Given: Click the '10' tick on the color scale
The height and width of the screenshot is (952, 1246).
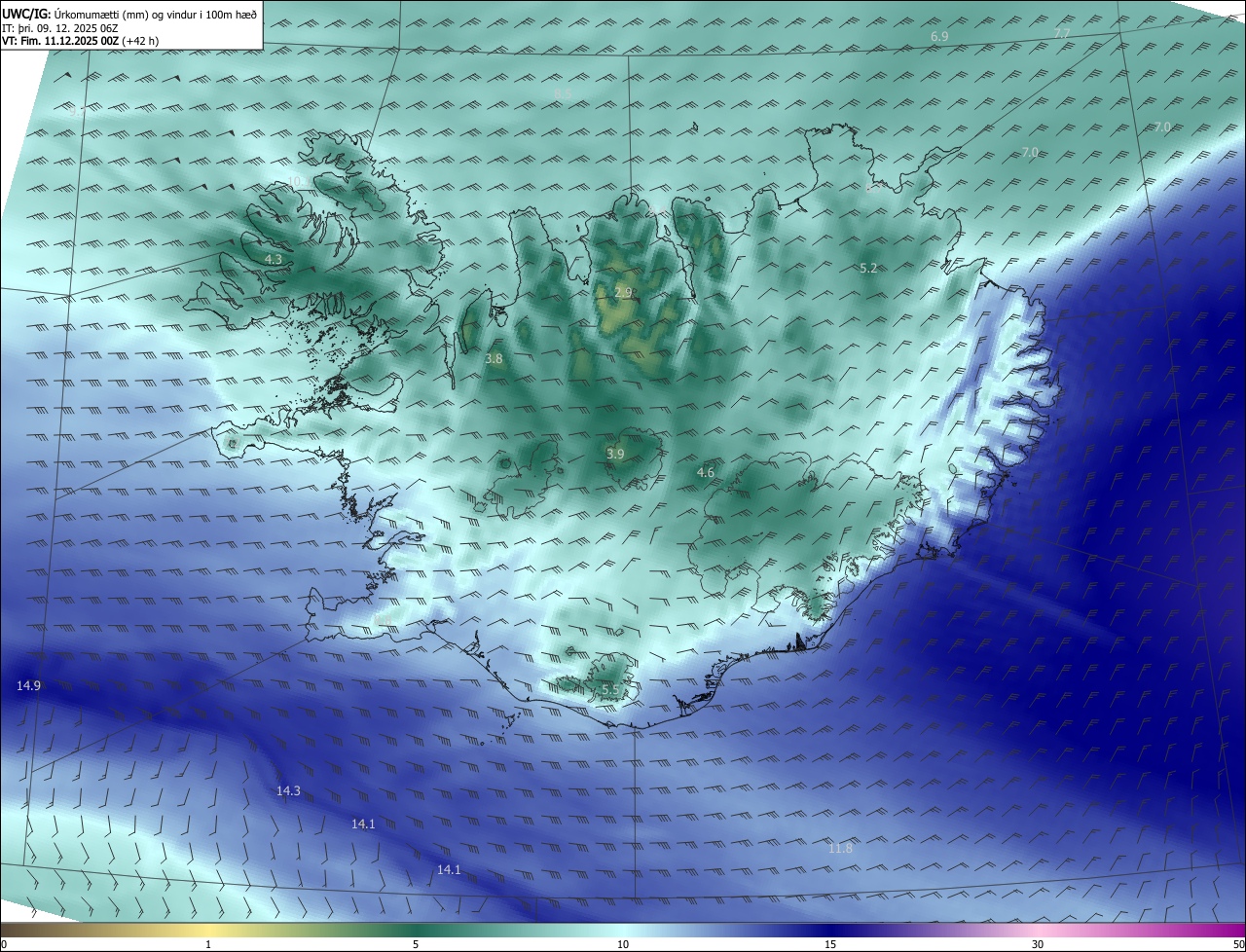Looking at the screenshot, I should click(623, 944).
